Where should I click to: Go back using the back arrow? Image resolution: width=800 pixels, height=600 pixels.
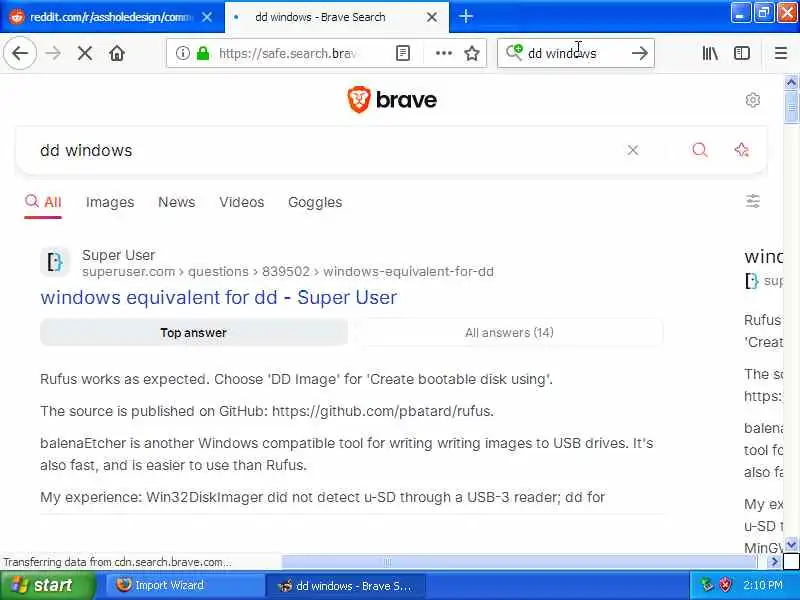click(20, 53)
